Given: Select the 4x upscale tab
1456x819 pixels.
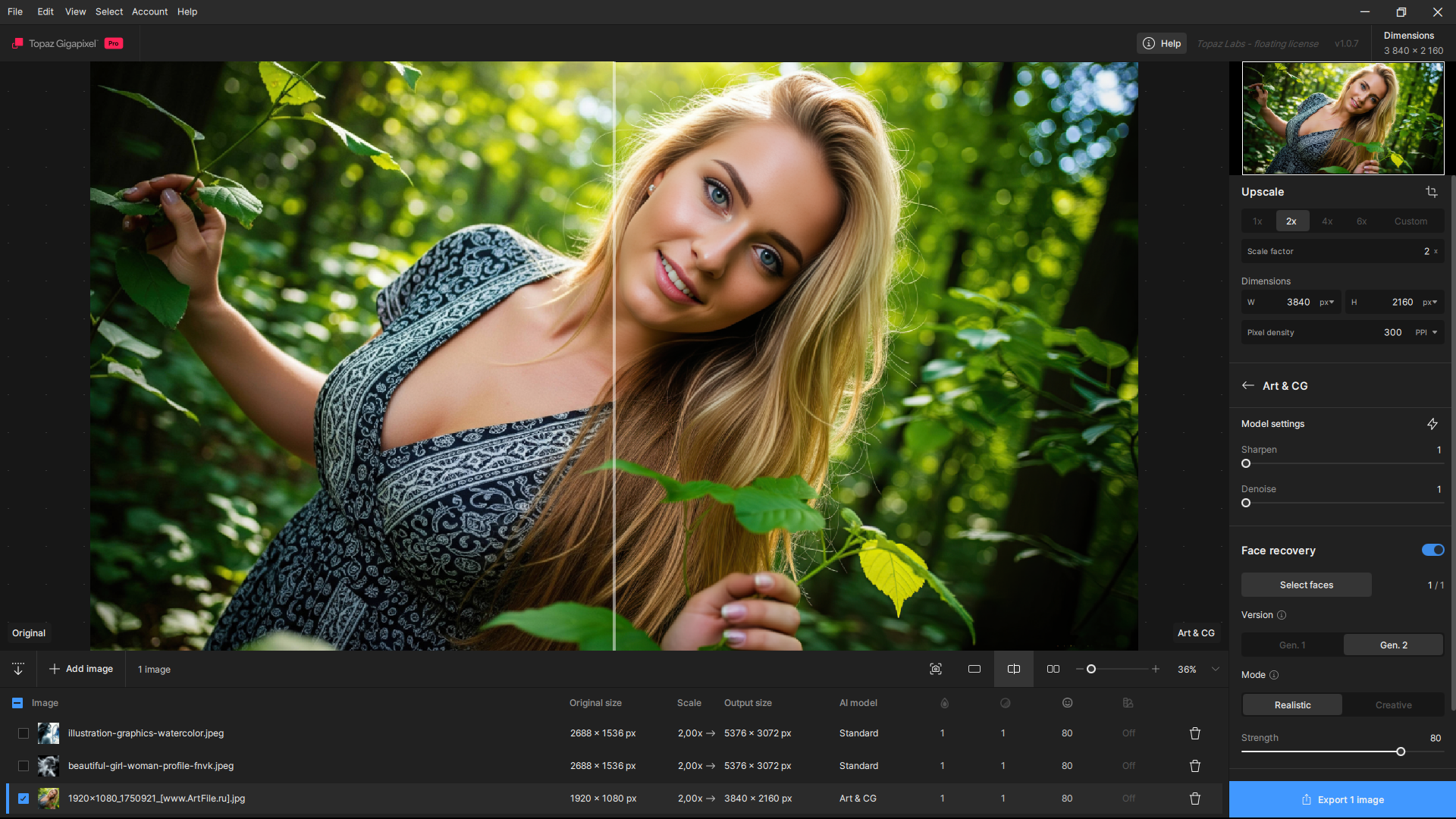Looking at the screenshot, I should pos(1326,221).
